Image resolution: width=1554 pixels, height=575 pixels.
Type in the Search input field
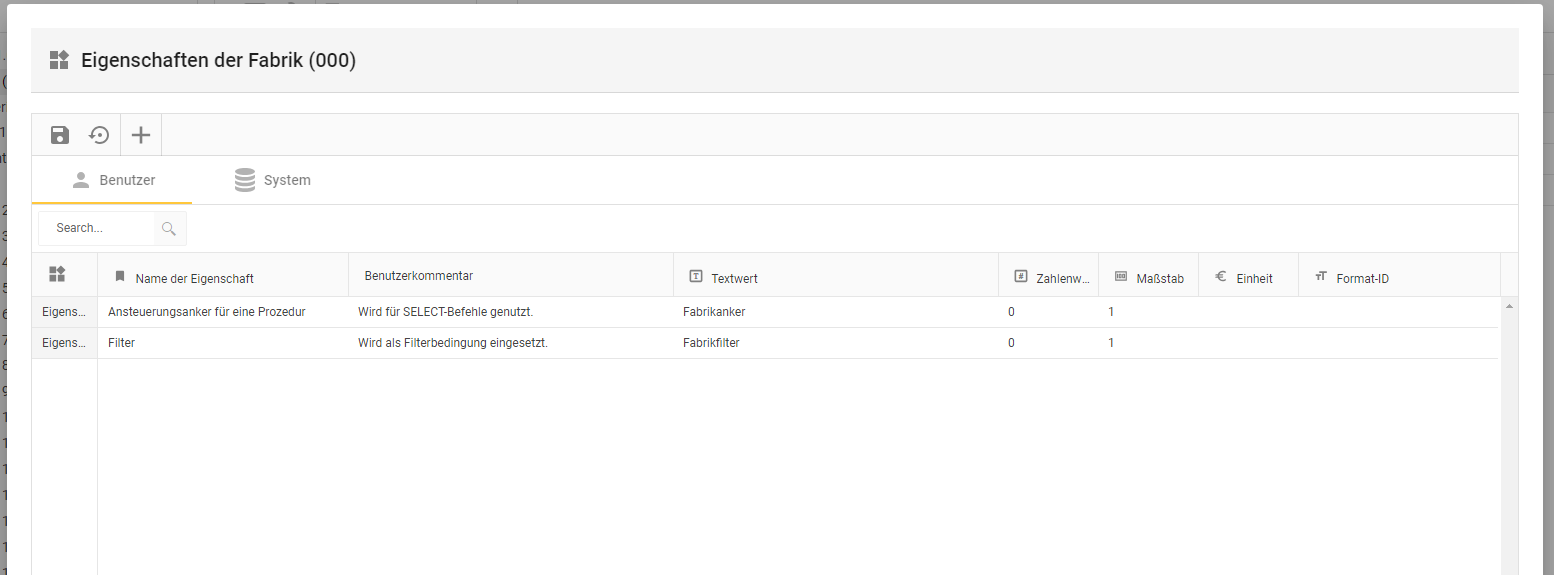(x=97, y=229)
